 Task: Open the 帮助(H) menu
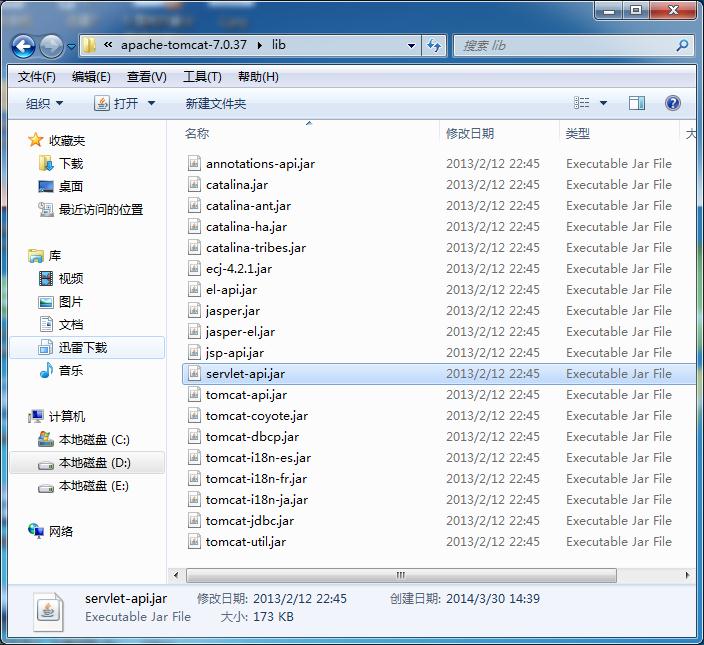tap(258, 77)
